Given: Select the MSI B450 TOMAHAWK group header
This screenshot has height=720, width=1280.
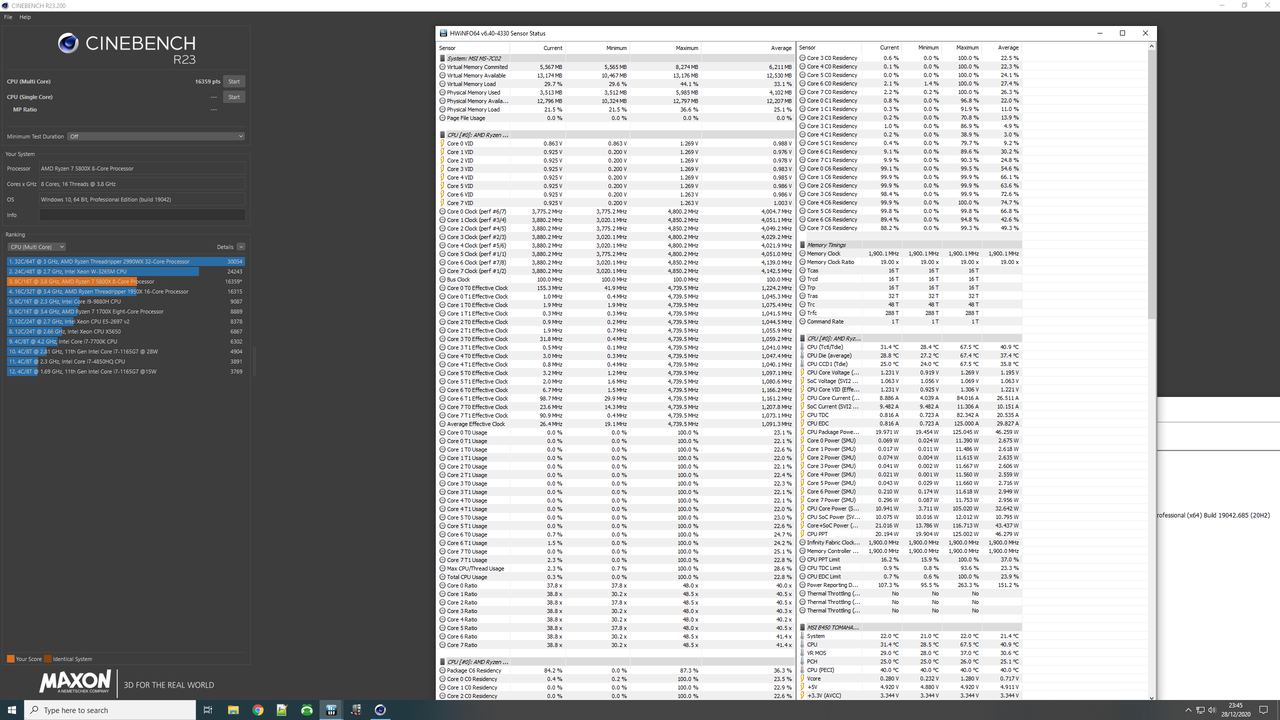Looking at the screenshot, I should tap(911, 627).
